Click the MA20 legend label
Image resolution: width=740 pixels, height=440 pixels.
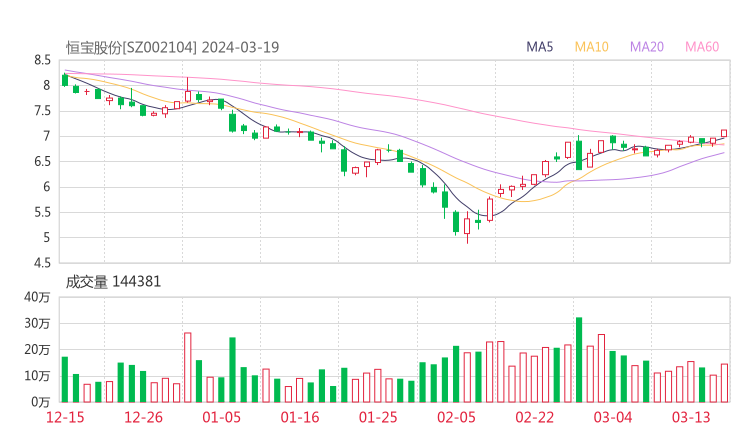pos(647,47)
